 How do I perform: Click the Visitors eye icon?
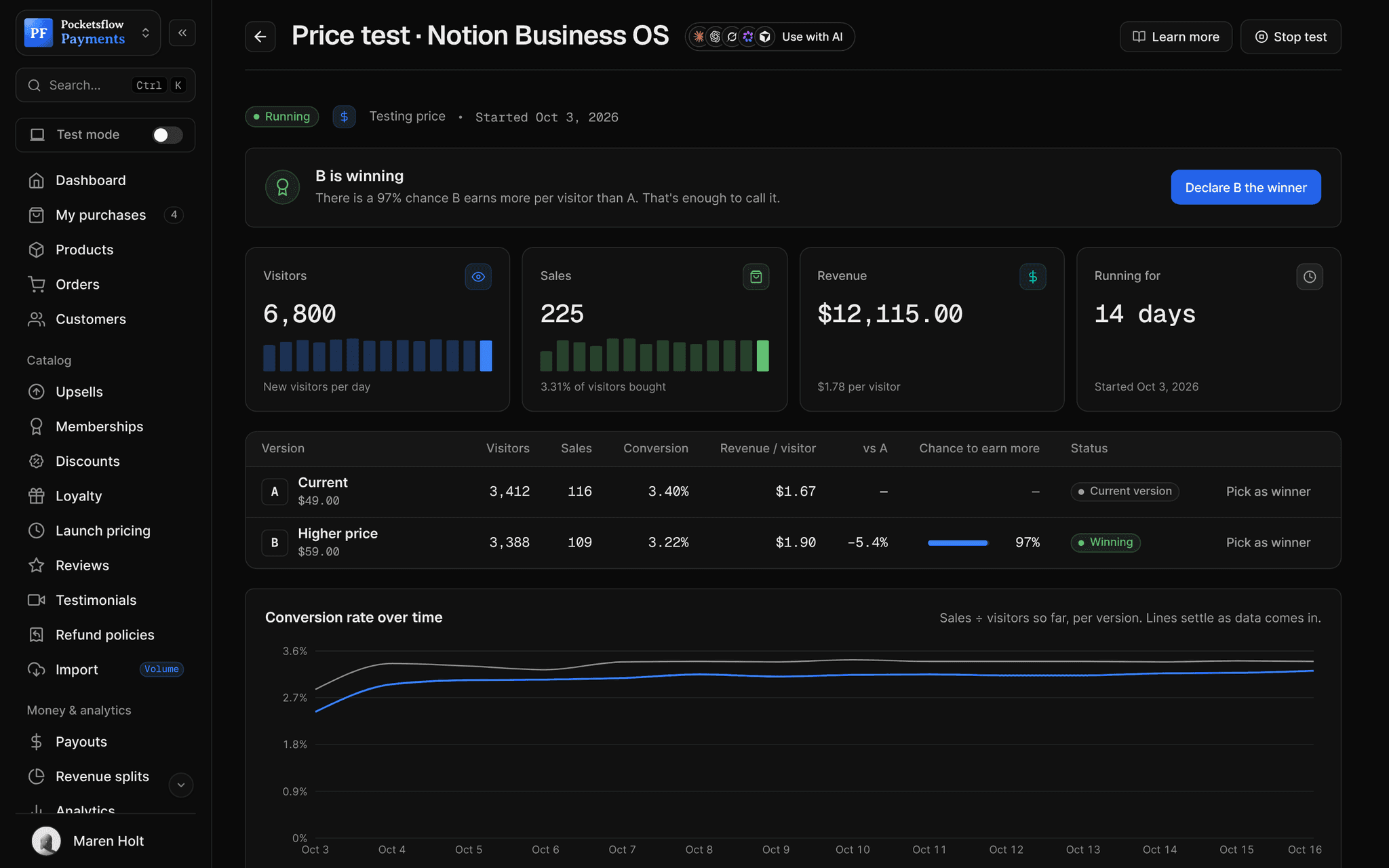click(x=478, y=277)
